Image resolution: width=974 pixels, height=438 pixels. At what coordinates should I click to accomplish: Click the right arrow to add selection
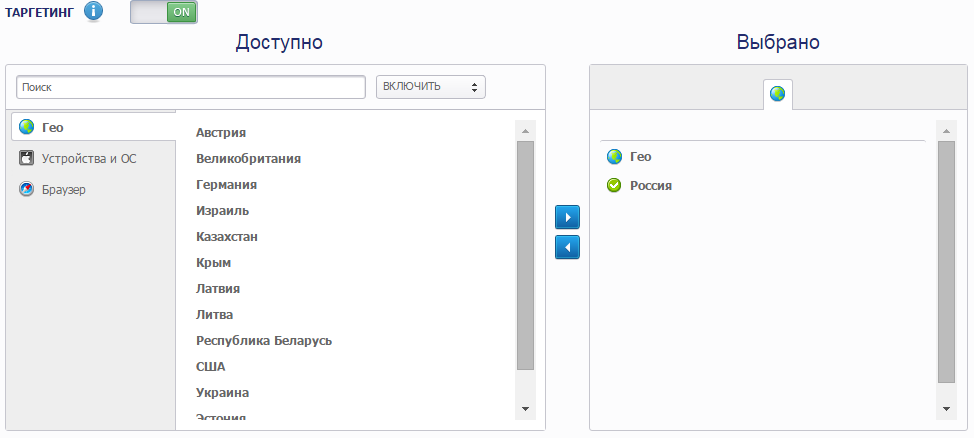click(567, 217)
